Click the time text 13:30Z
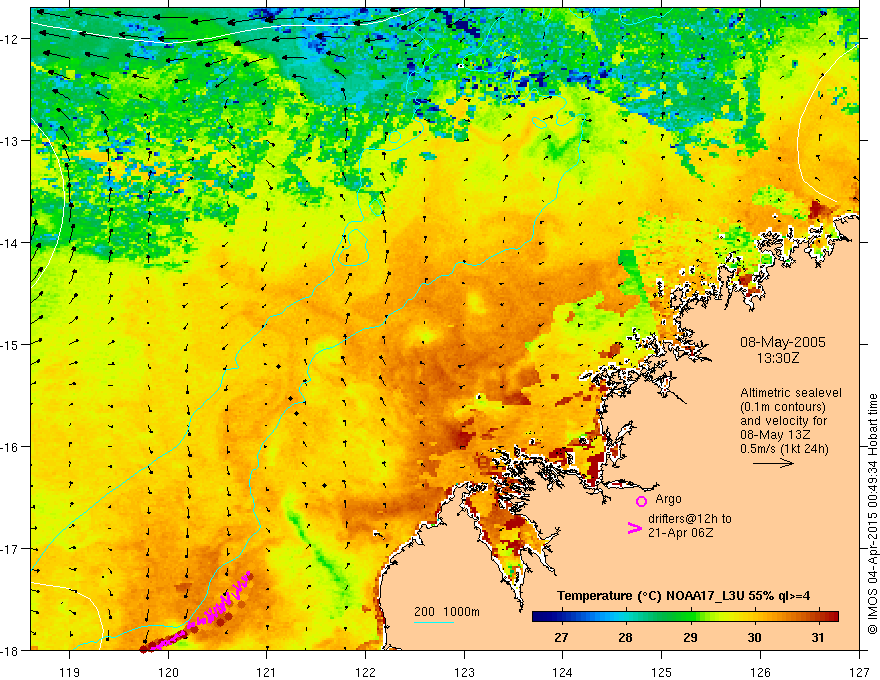 click(777, 357)
